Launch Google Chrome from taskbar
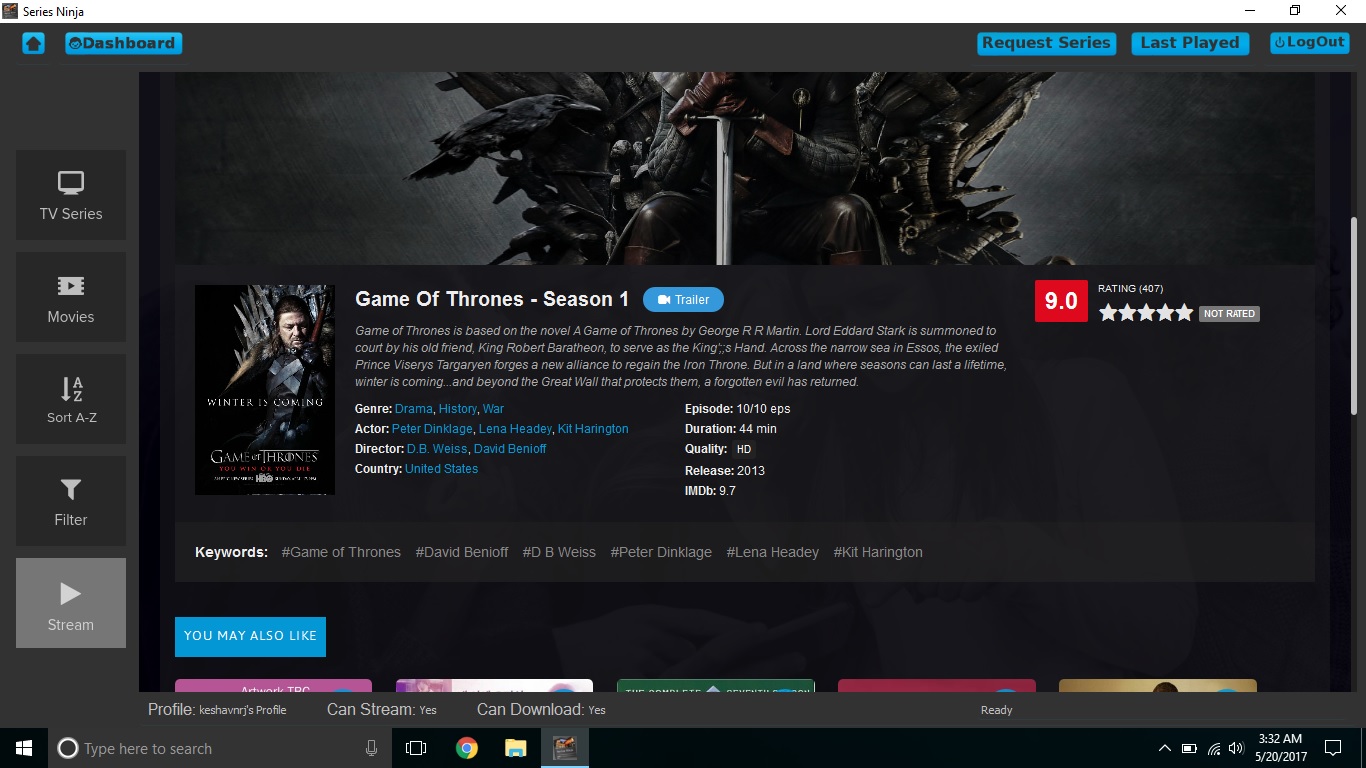1366x768 pixels. click(466, 748)
